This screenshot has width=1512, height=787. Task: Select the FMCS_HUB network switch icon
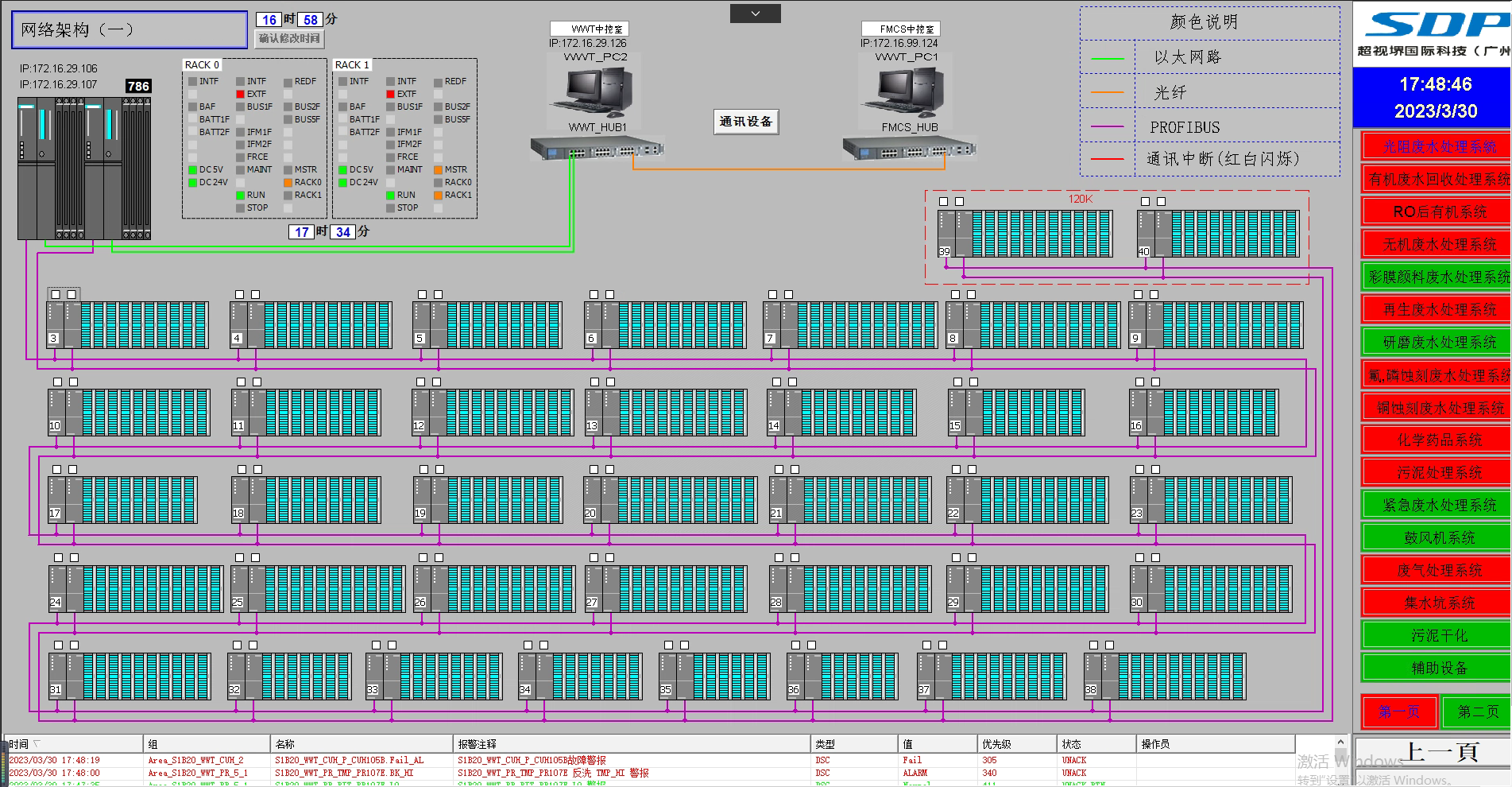coord(909,147)
